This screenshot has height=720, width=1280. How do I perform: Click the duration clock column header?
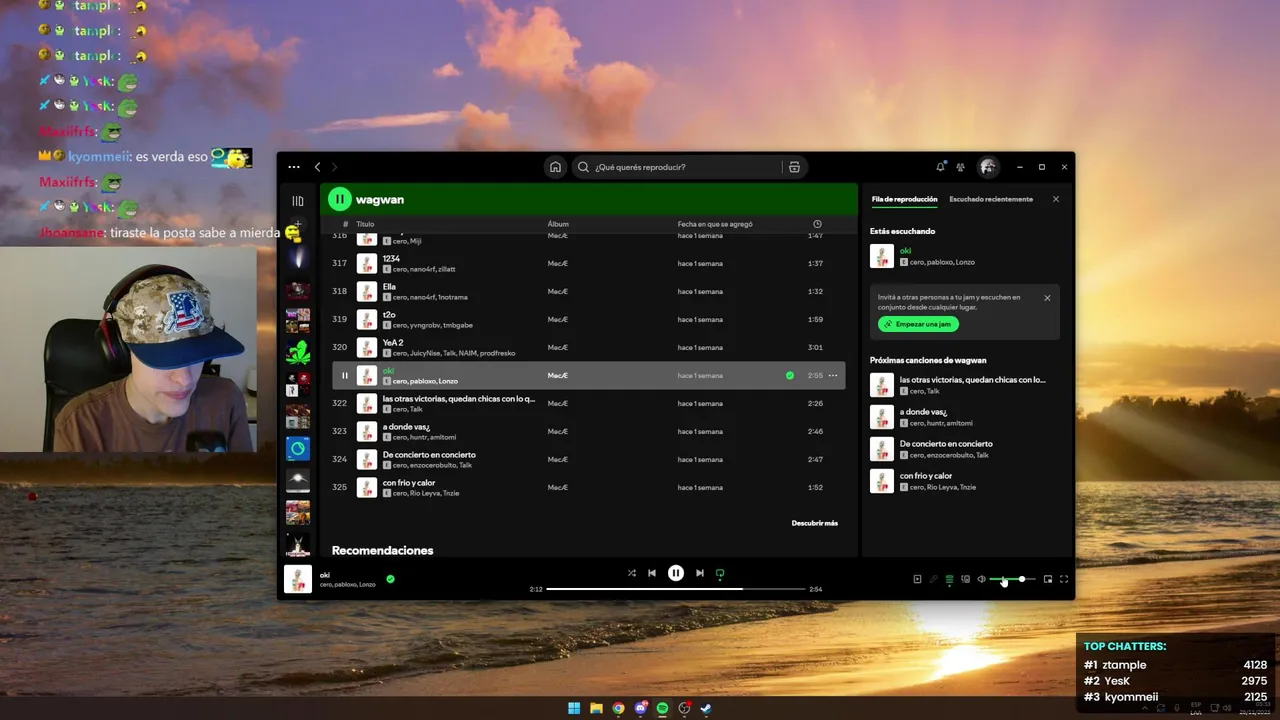817,224
